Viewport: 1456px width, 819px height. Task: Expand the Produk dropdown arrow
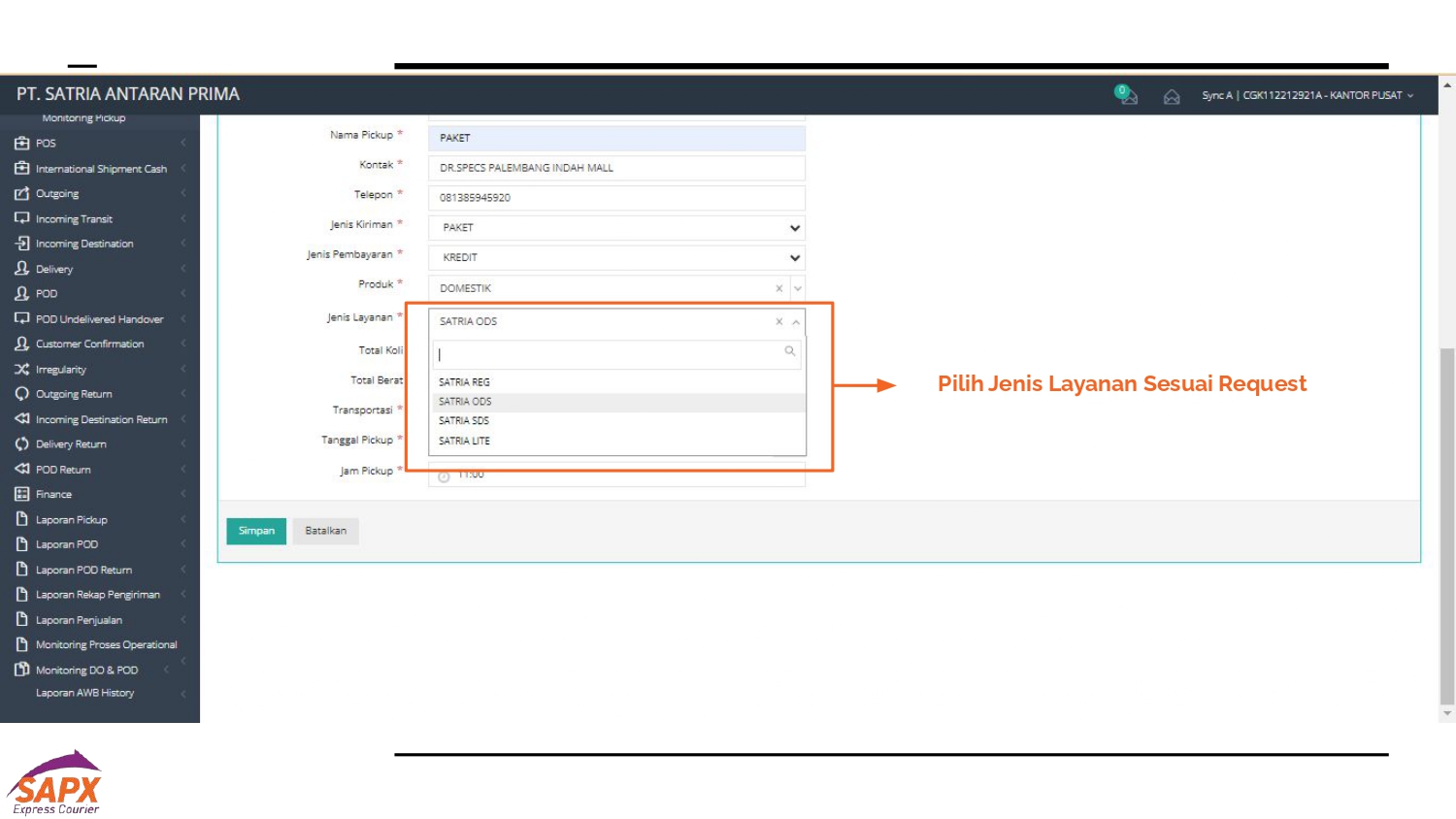(798, 288)
